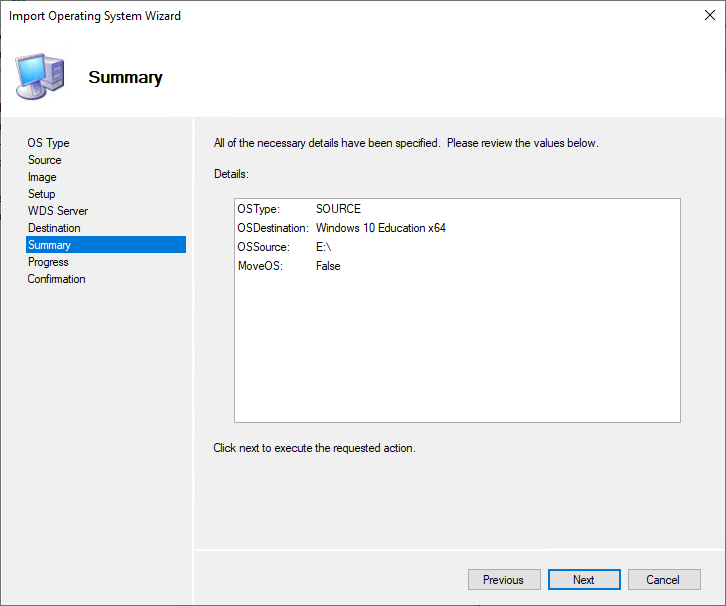Click Next to execute the import
This screenshot has width=726, height=606.
pos(584,580)
